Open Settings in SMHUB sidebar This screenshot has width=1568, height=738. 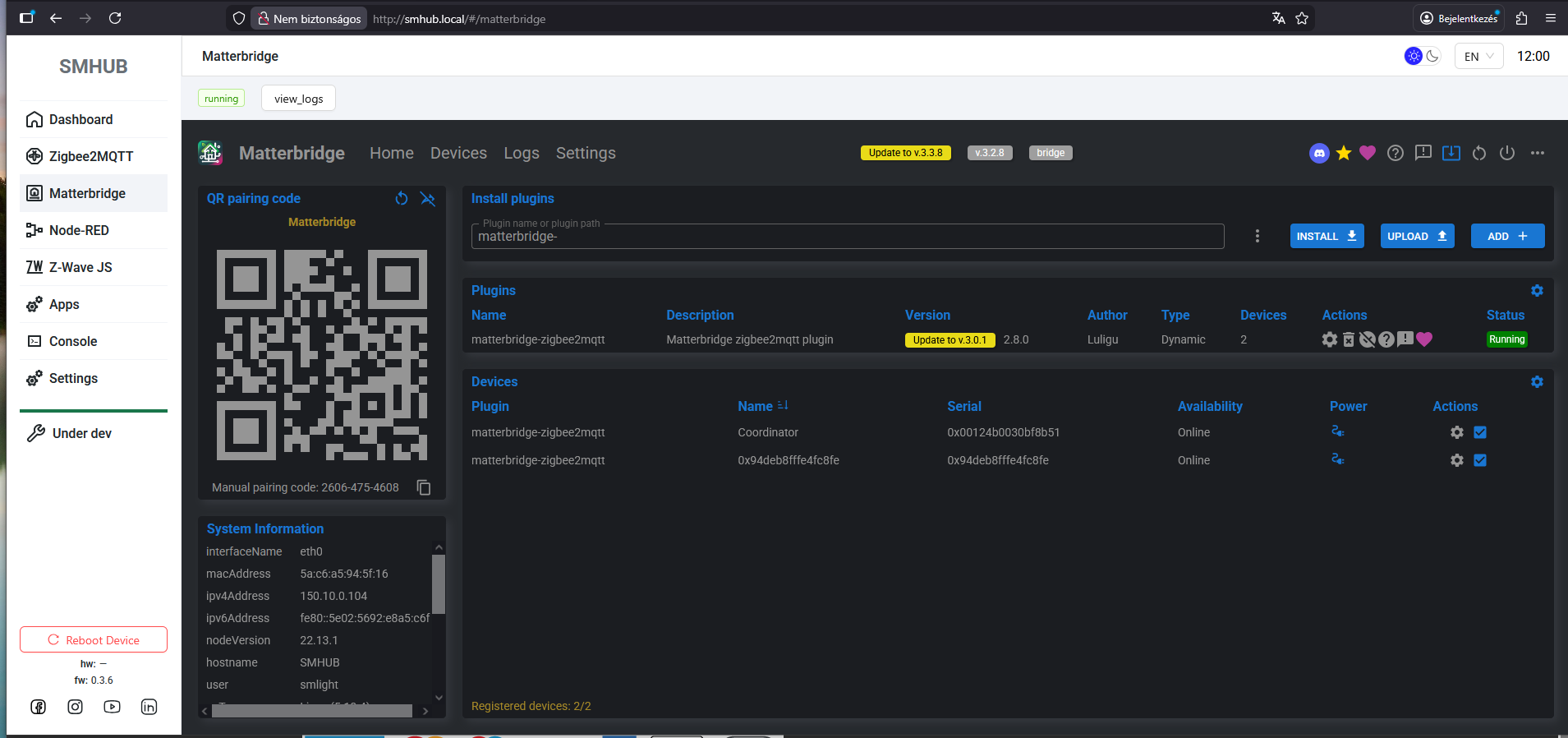pos(94,378)
